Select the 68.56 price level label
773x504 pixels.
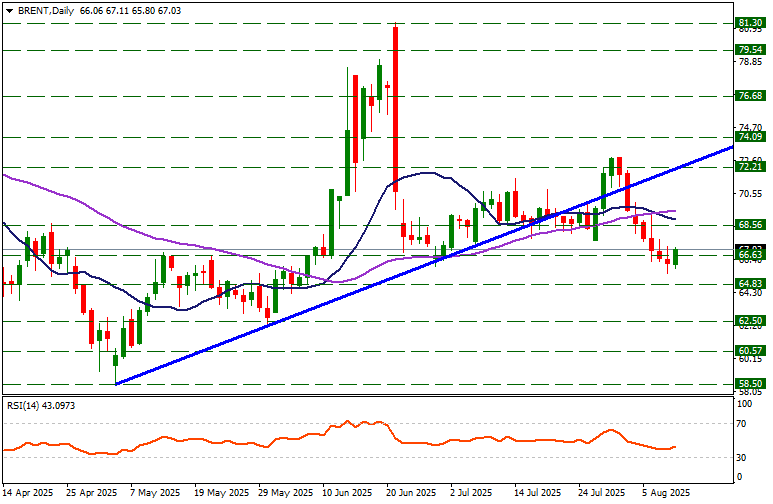(x=750, y=225)
